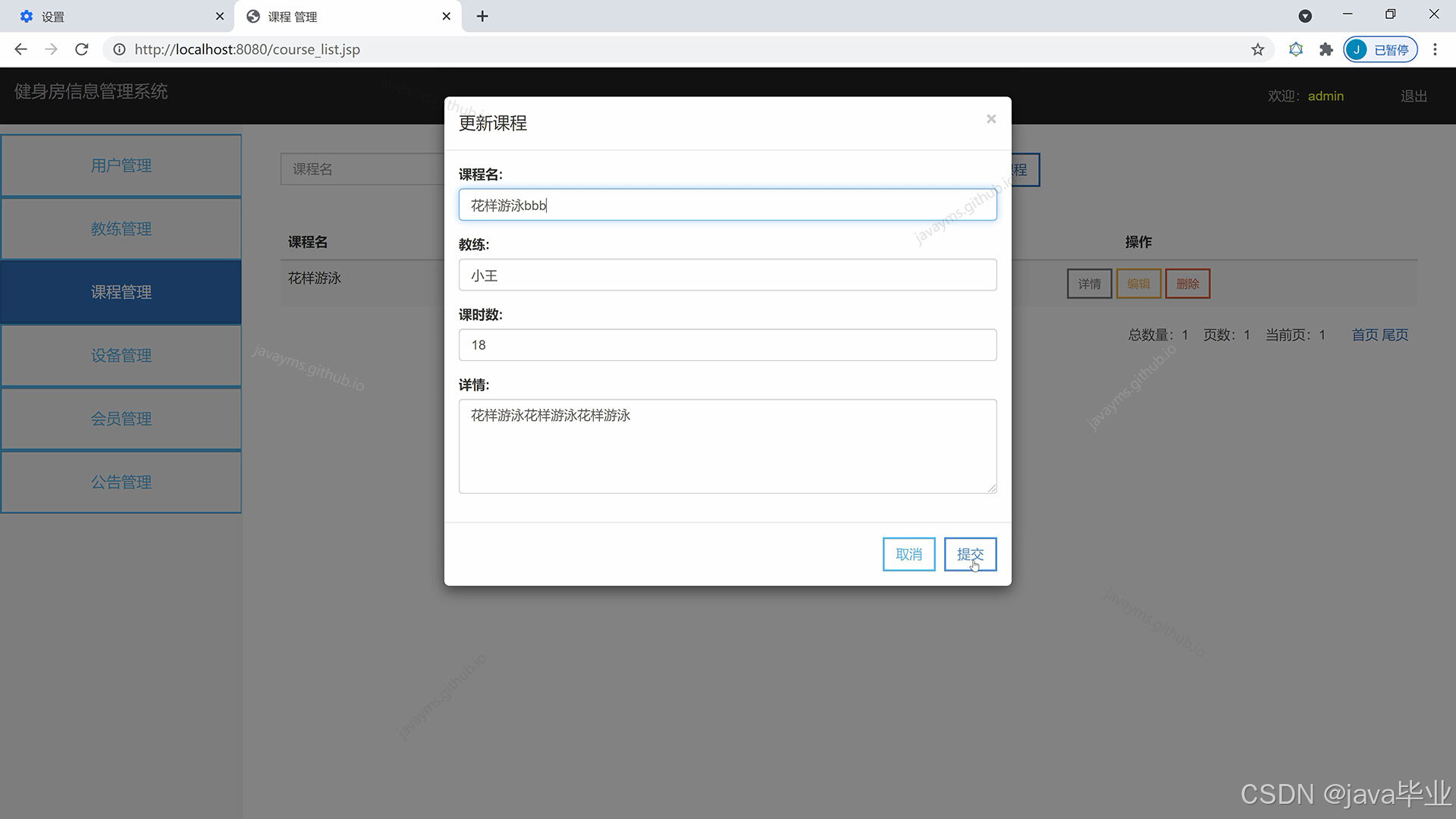Click the admin username in header
The width and height of the screenshot is (1456, 819).
(x=1326, y=96)
